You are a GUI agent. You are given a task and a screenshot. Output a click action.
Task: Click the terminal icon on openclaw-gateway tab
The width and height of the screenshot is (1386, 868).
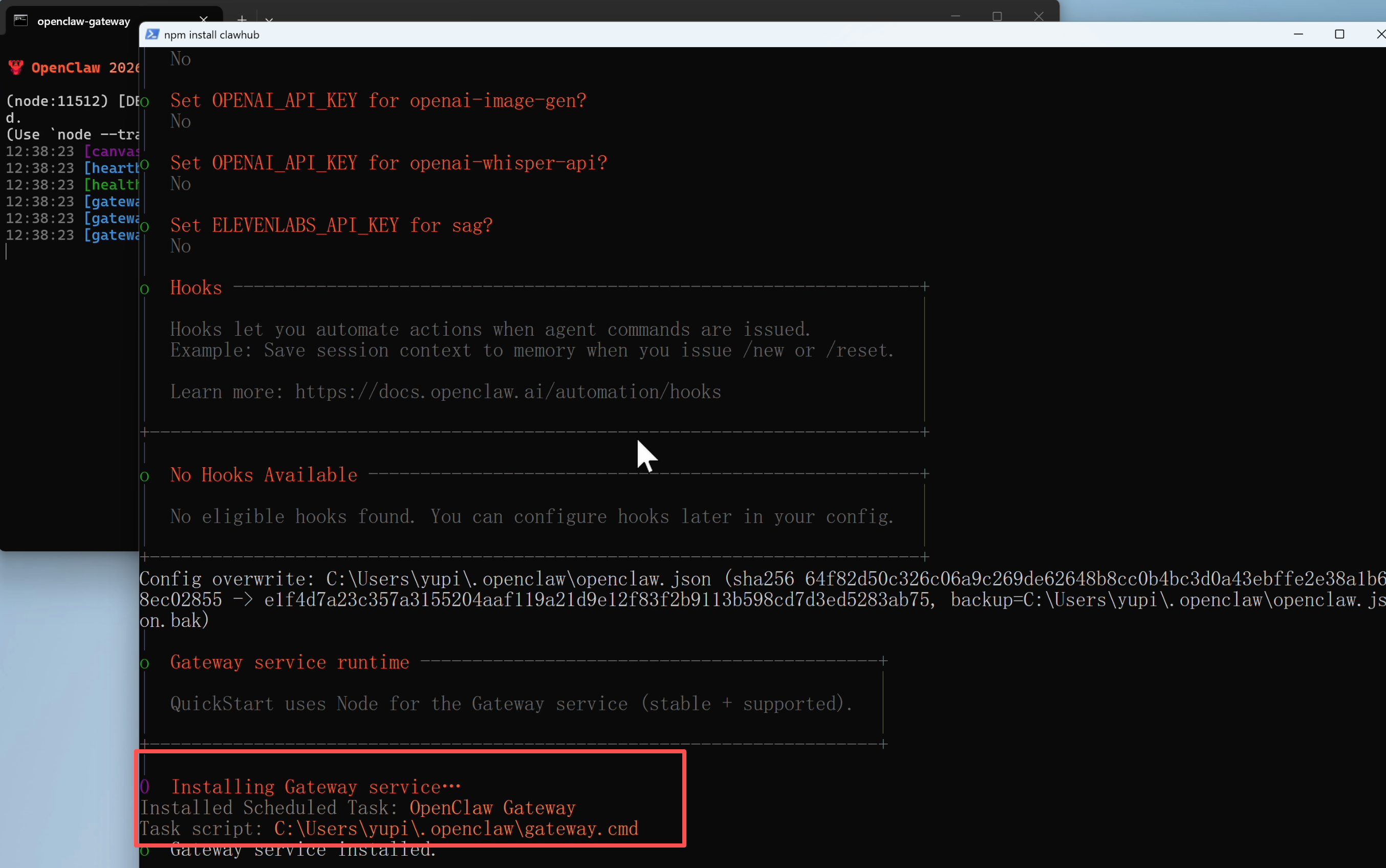click(20, 20)
